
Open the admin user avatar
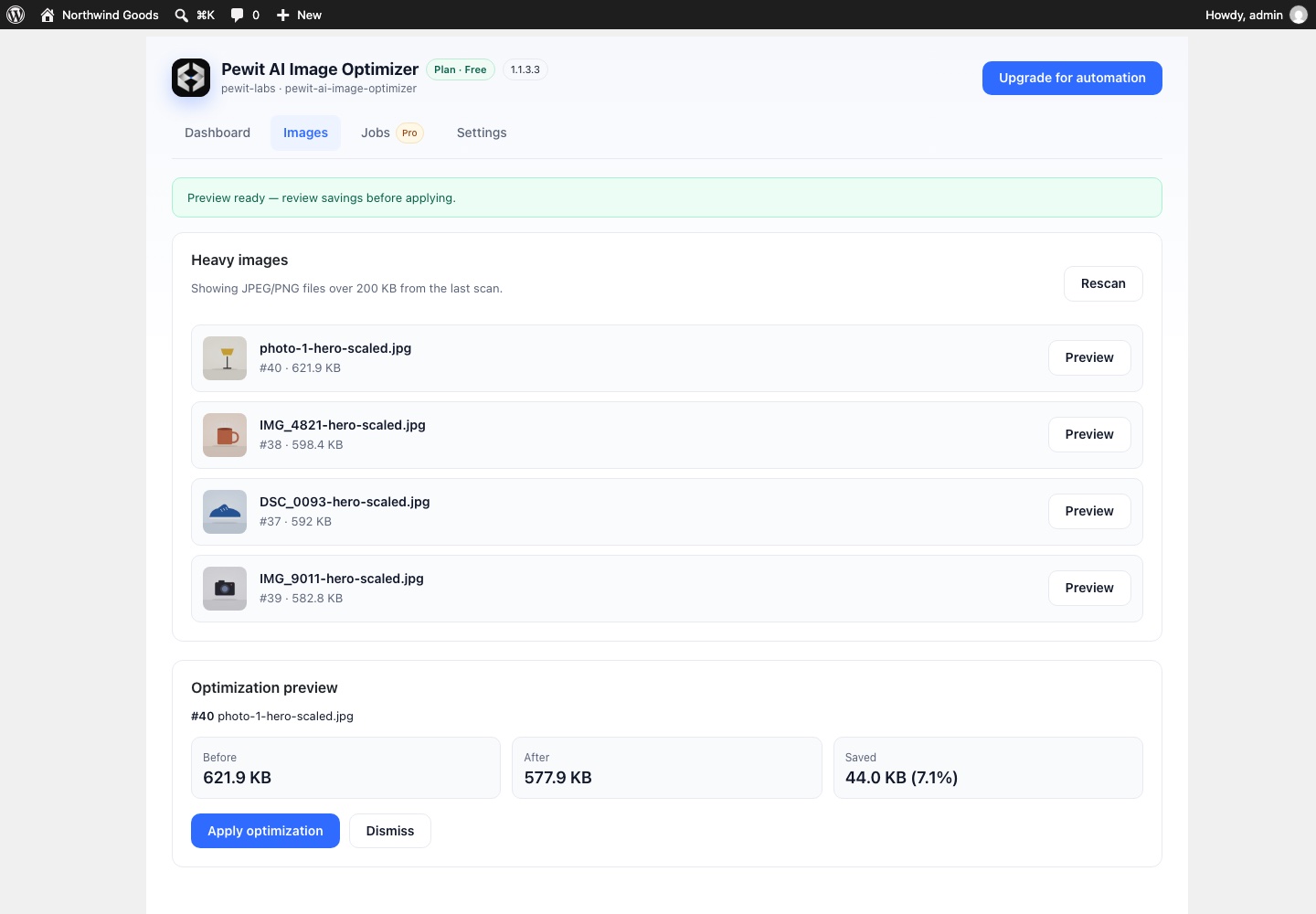(x=1299, y=15)
